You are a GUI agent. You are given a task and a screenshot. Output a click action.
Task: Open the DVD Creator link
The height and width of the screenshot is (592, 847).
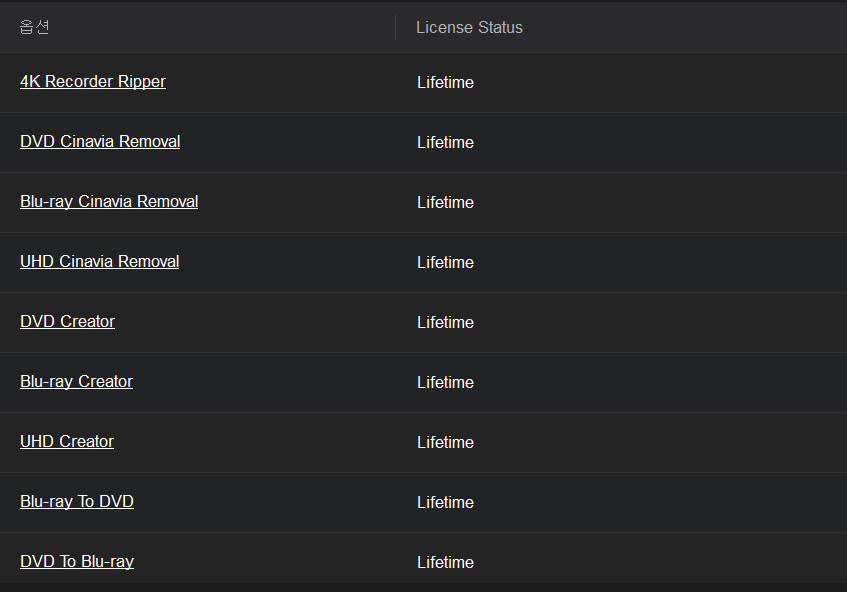click(x=67, y=322)
